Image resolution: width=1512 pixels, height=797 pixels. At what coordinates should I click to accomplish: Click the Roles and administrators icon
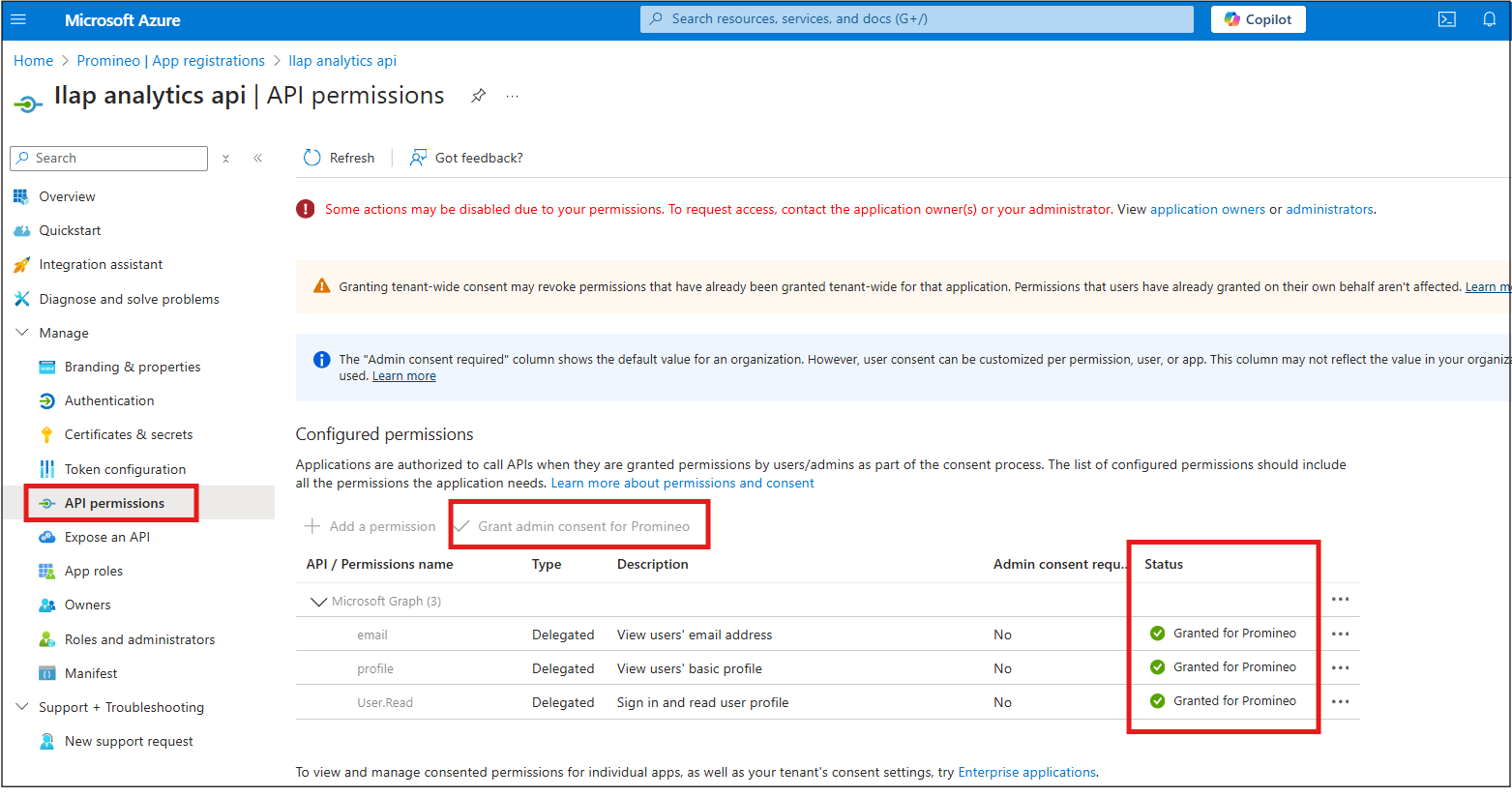(x=46, y=639)
